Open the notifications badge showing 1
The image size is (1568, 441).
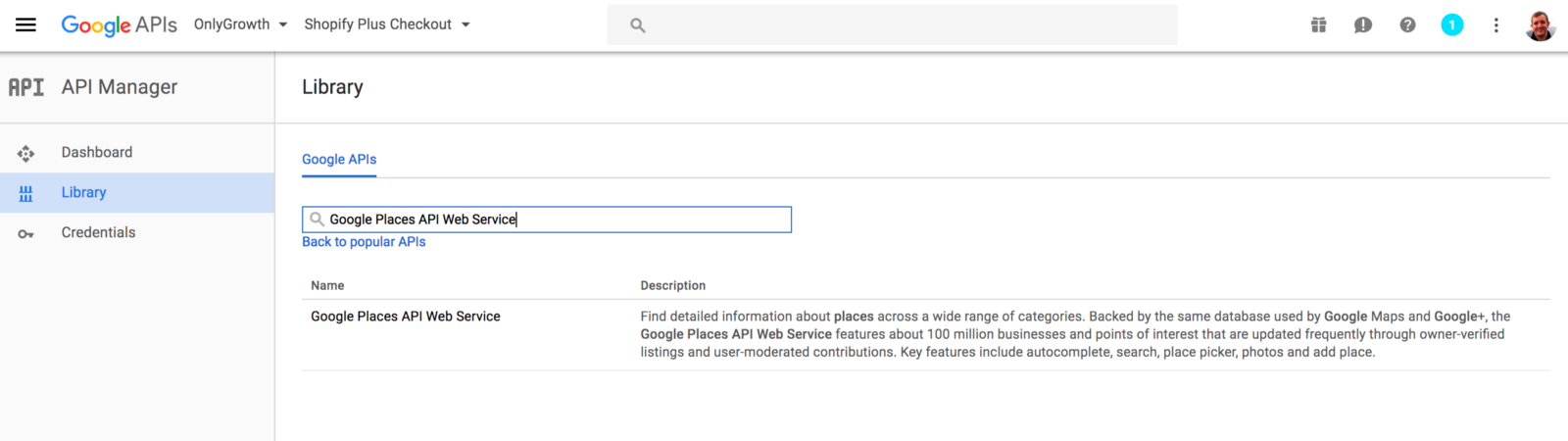click(1451, 25)
